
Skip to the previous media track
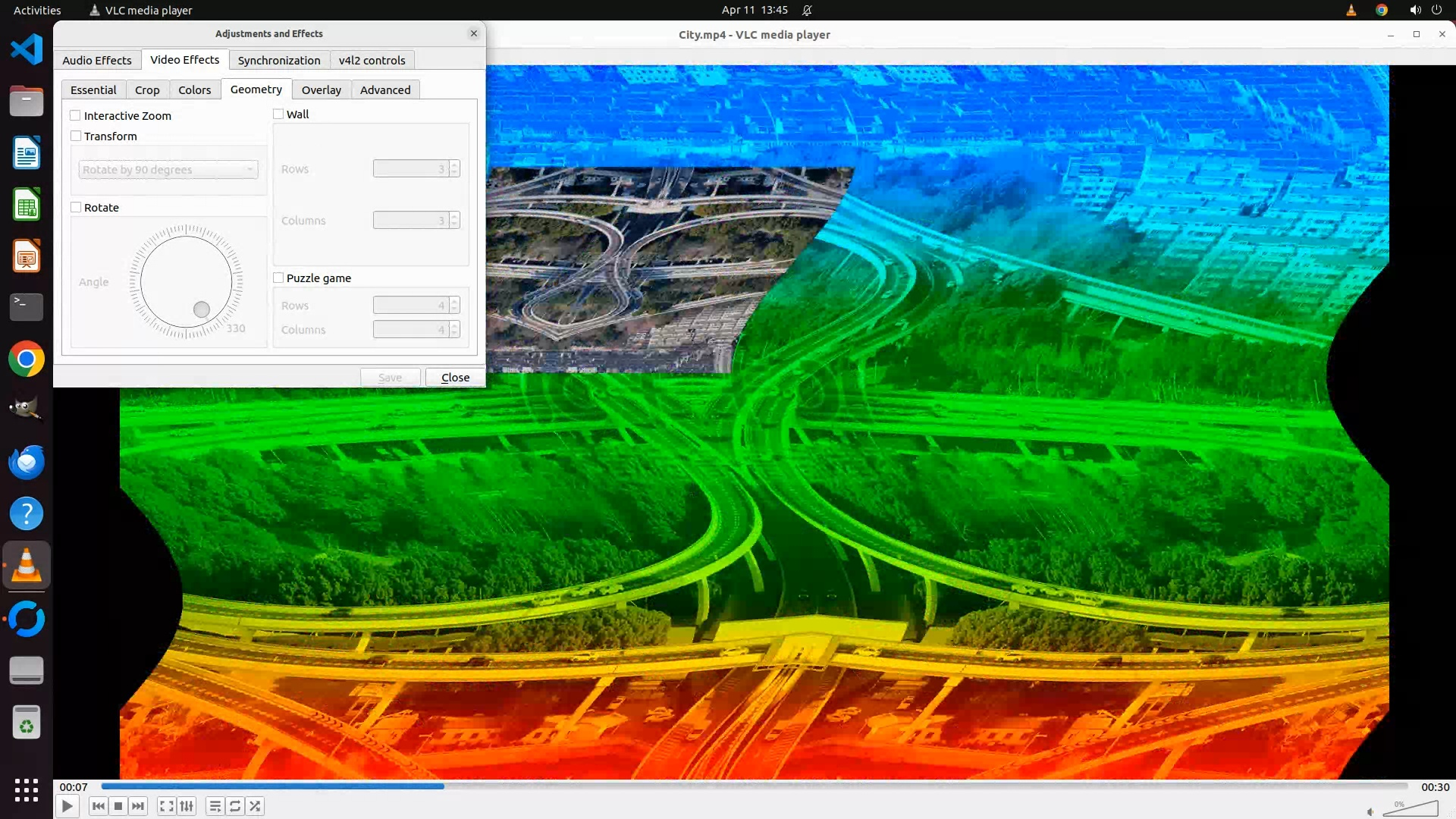(x=99, y=806)
